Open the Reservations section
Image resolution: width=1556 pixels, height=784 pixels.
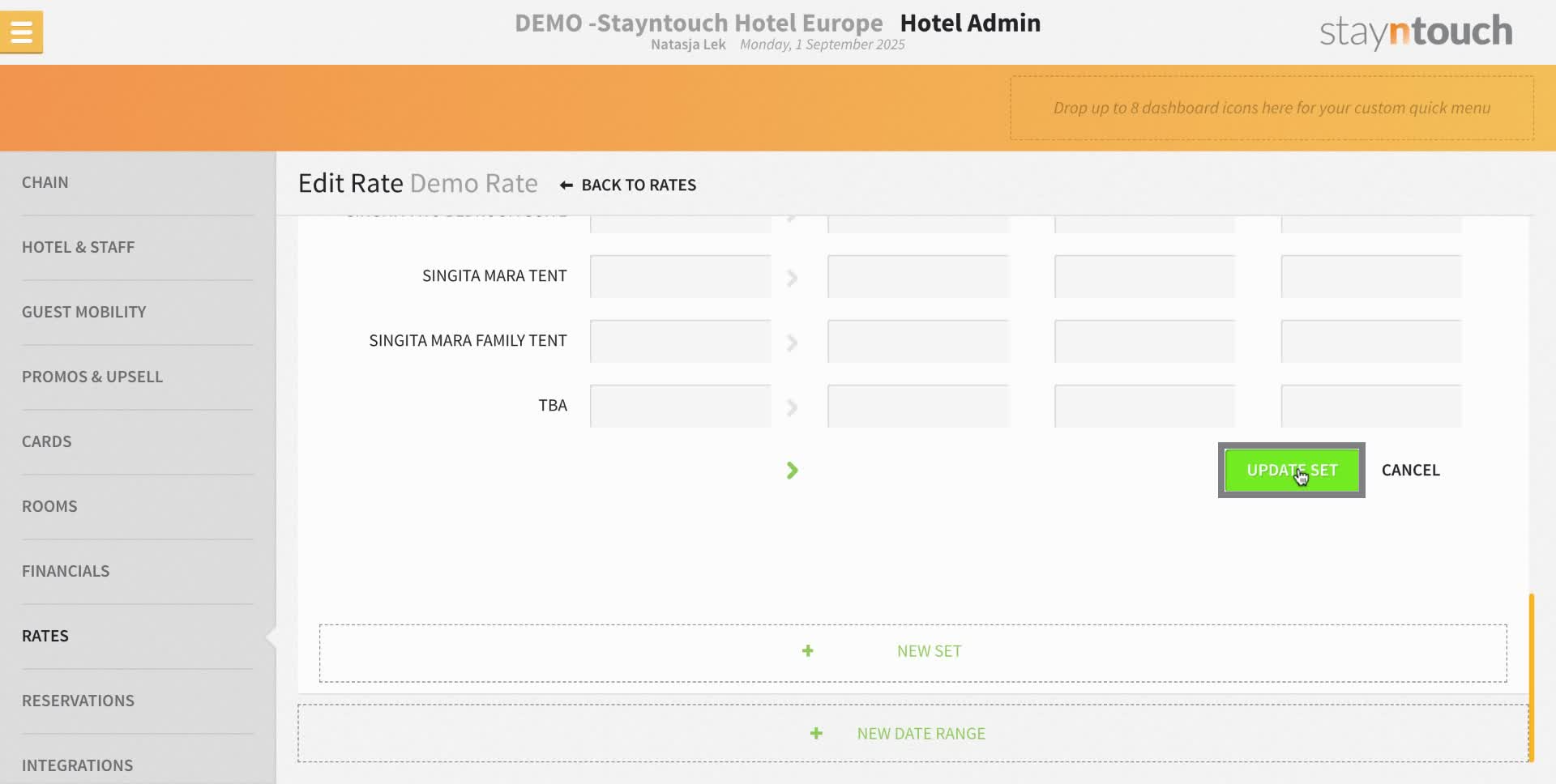coord(79,701)
